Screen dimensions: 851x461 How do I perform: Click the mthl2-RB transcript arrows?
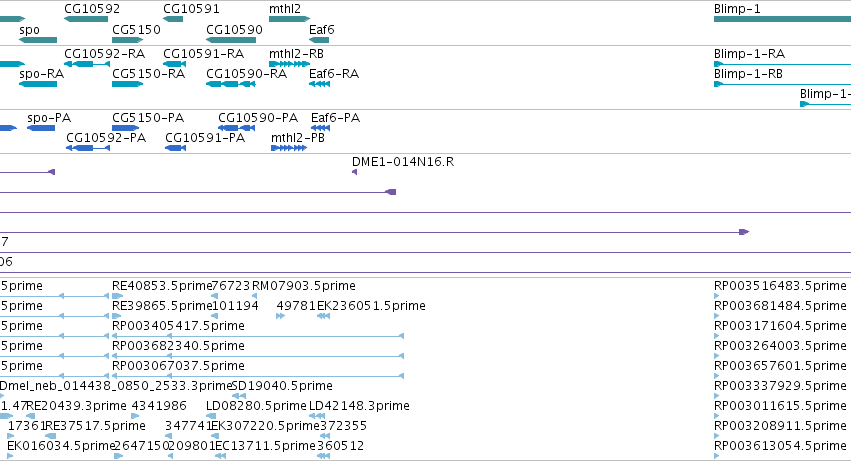click(289, 64)
